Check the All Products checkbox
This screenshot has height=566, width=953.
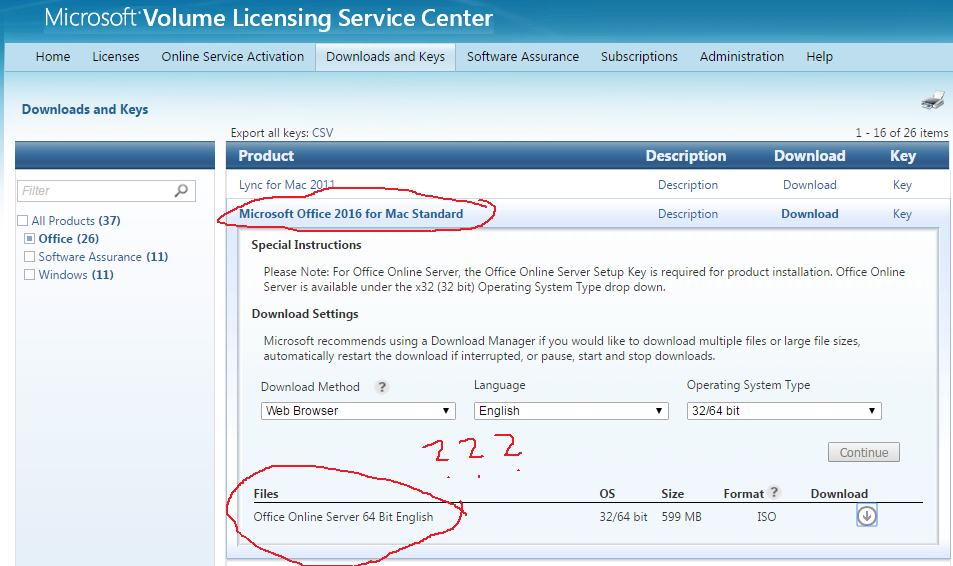(x=22, y=221)
